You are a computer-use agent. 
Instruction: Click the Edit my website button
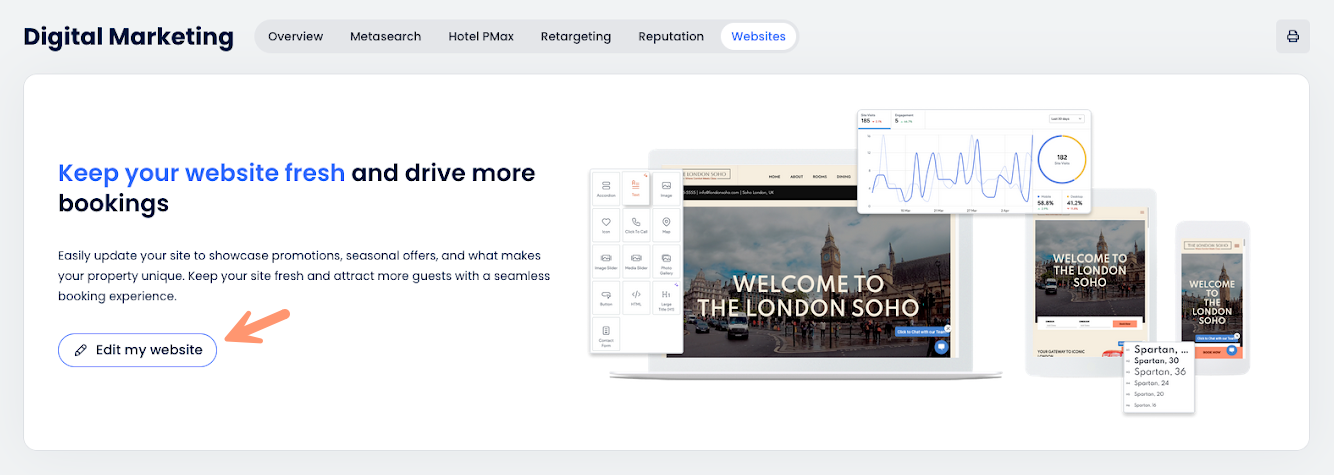[137, 350]
